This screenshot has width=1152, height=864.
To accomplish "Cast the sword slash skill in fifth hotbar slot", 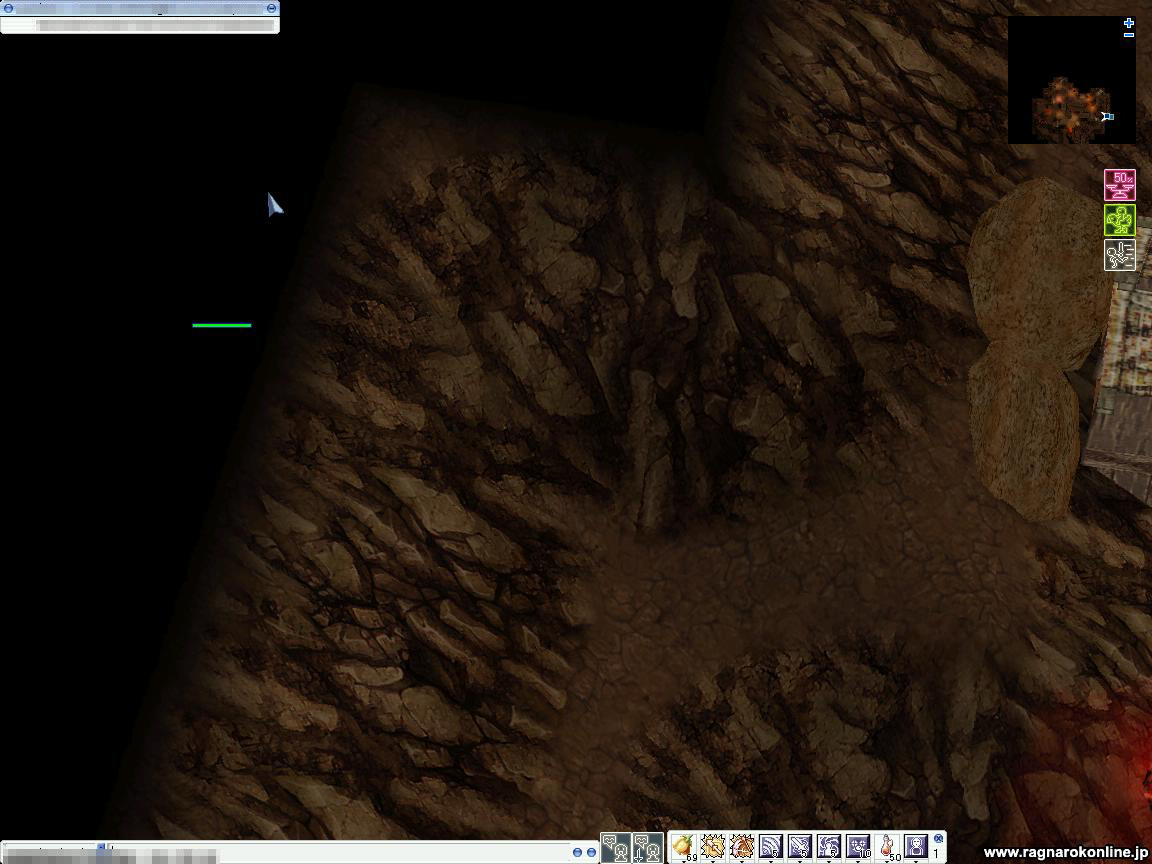I will [x=800, y=846].
